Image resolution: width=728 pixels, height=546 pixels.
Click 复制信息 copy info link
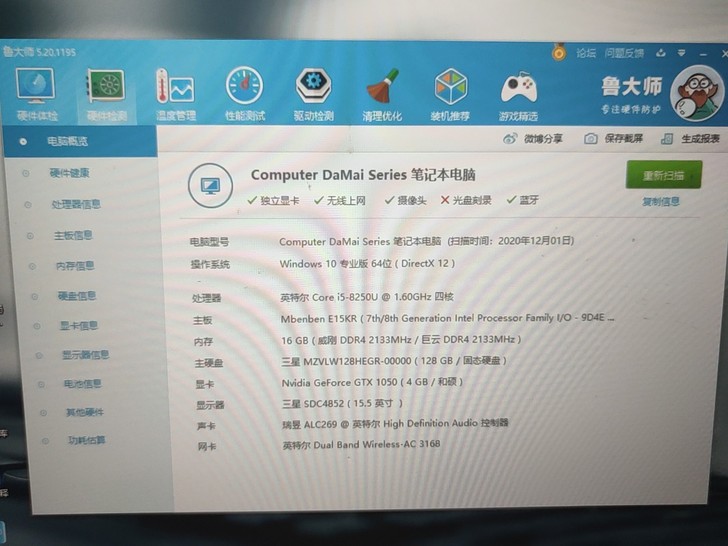point(661,202)
